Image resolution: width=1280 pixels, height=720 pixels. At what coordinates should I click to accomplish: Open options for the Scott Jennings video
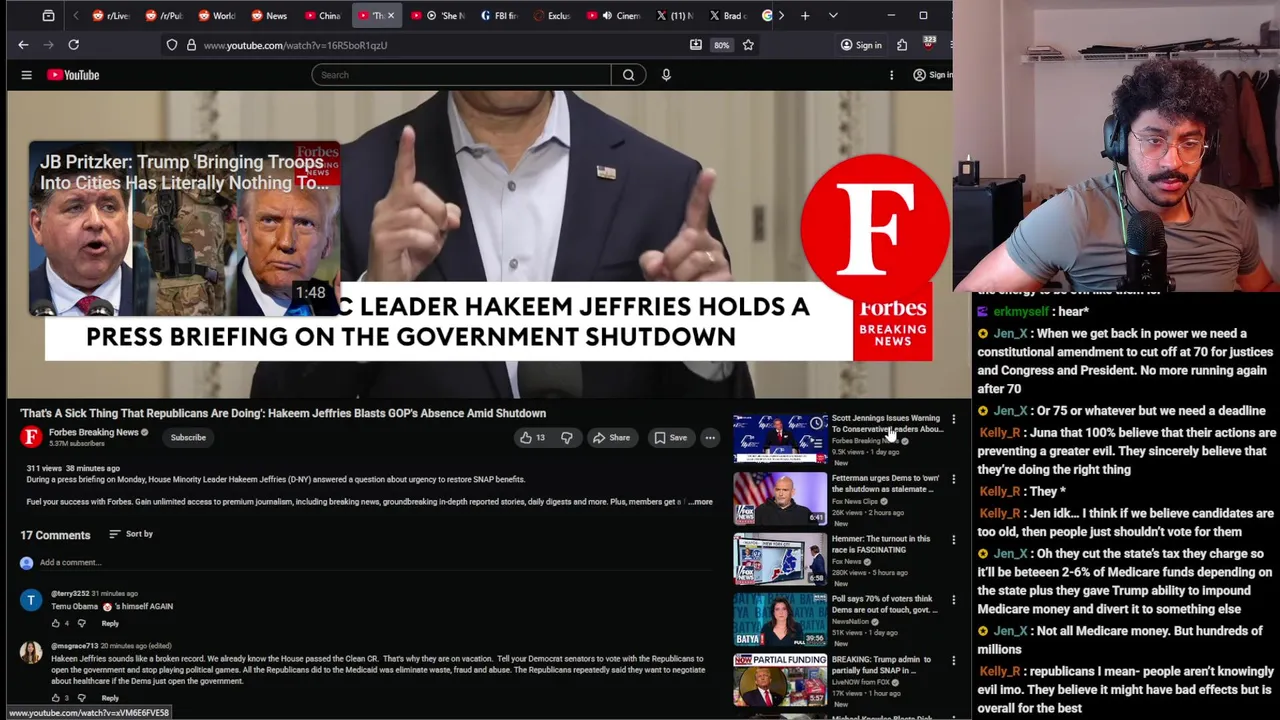tap(953, 420)
